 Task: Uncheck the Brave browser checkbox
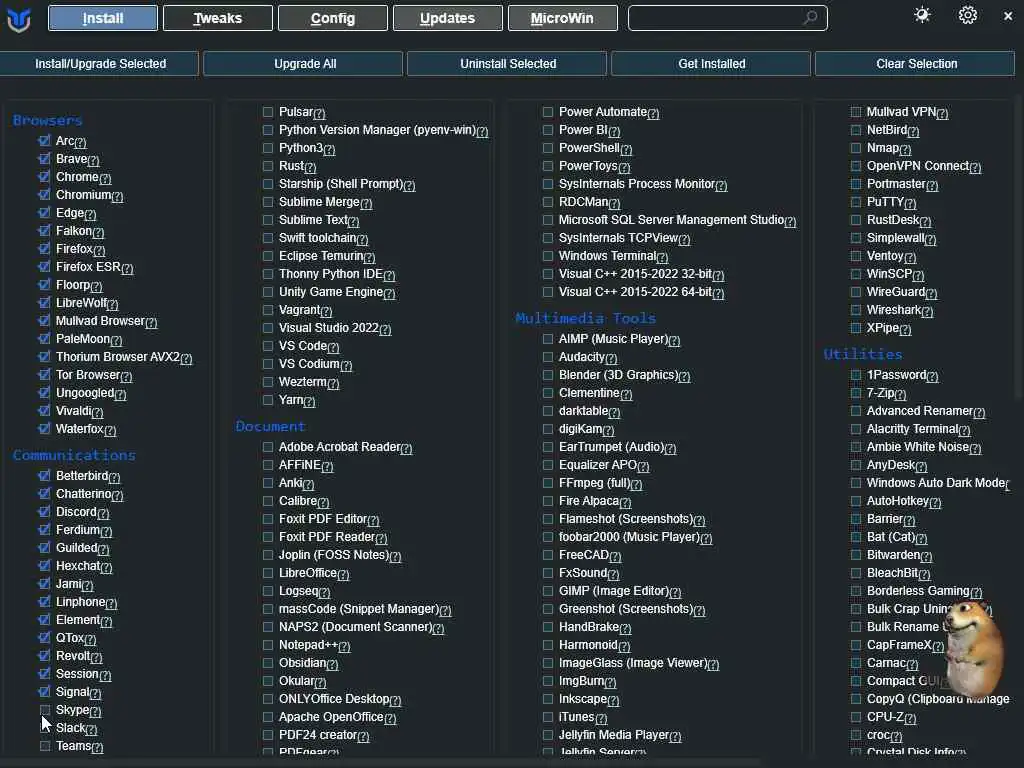coord(44,159)
